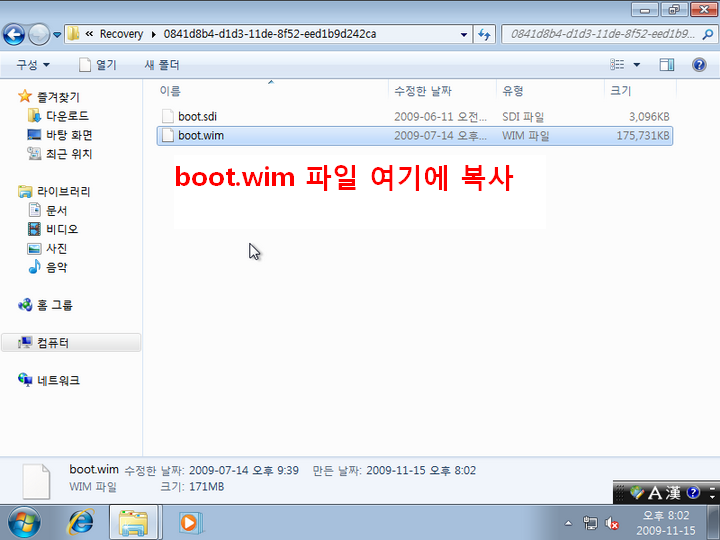Select the boot.sdi file

click(415, 117)
